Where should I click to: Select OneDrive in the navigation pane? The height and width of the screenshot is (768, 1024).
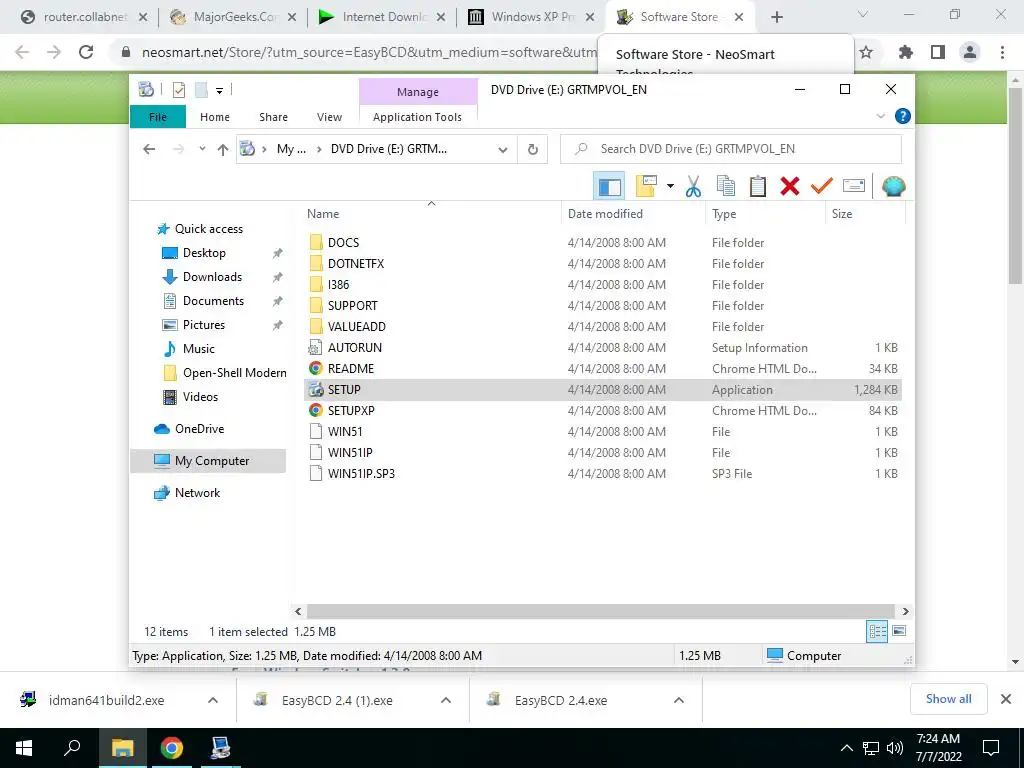point(199,429)
